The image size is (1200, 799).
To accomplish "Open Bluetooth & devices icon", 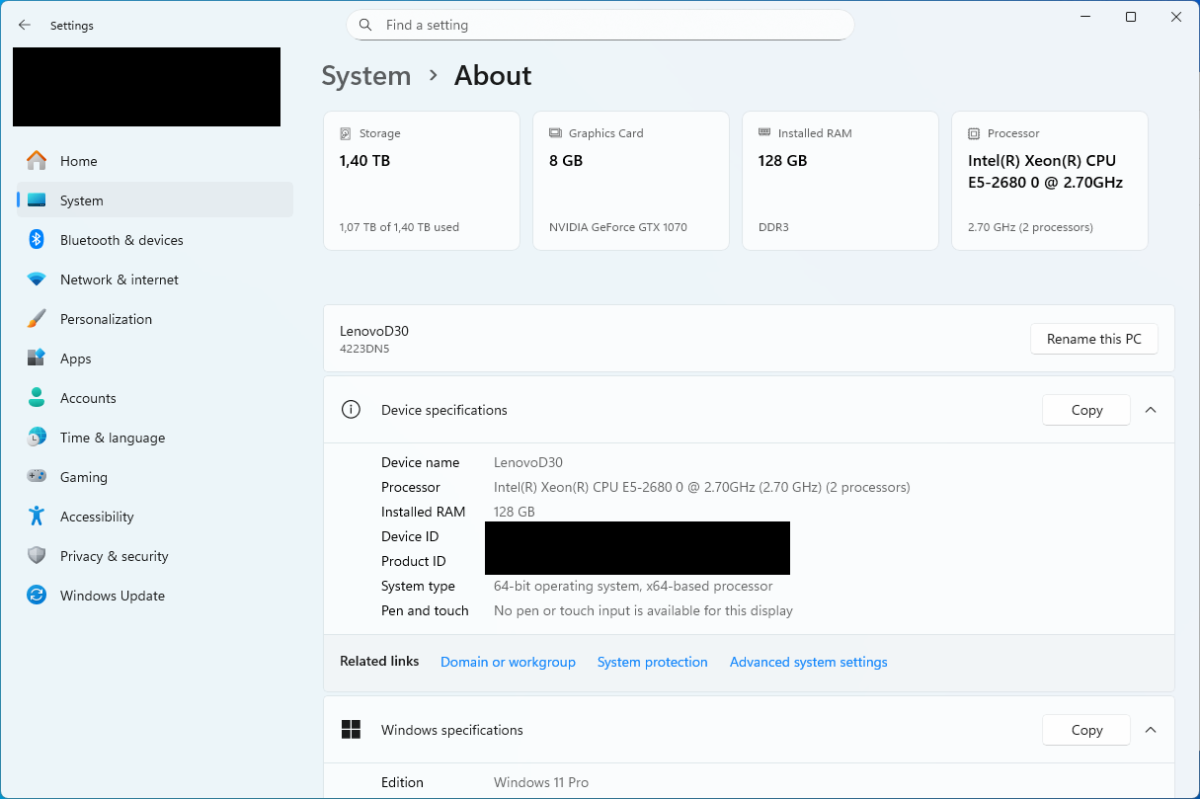I will click(37, 240).
